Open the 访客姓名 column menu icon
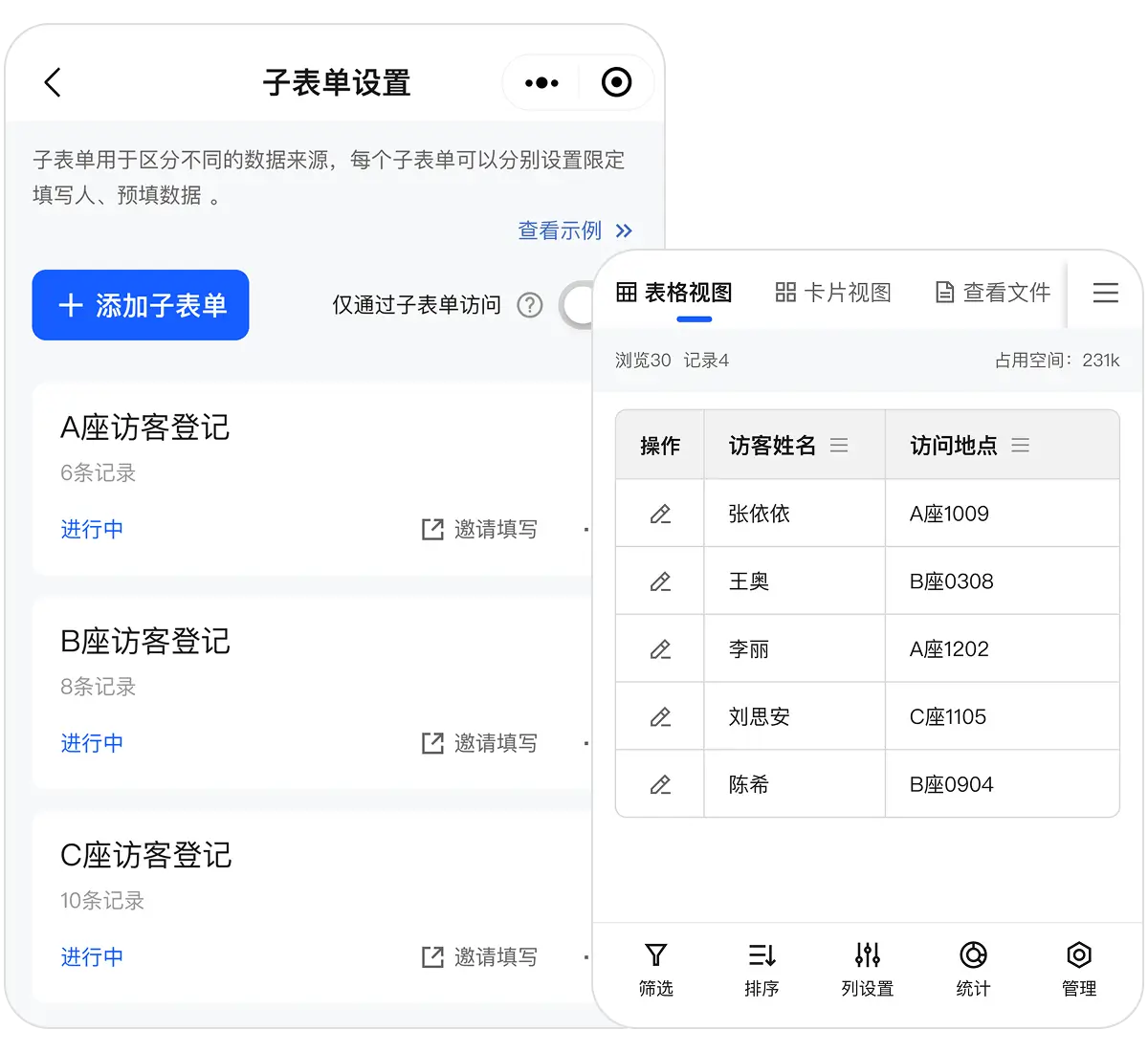The width and height of the screenshot is (1148, 1052). (839, 446)
